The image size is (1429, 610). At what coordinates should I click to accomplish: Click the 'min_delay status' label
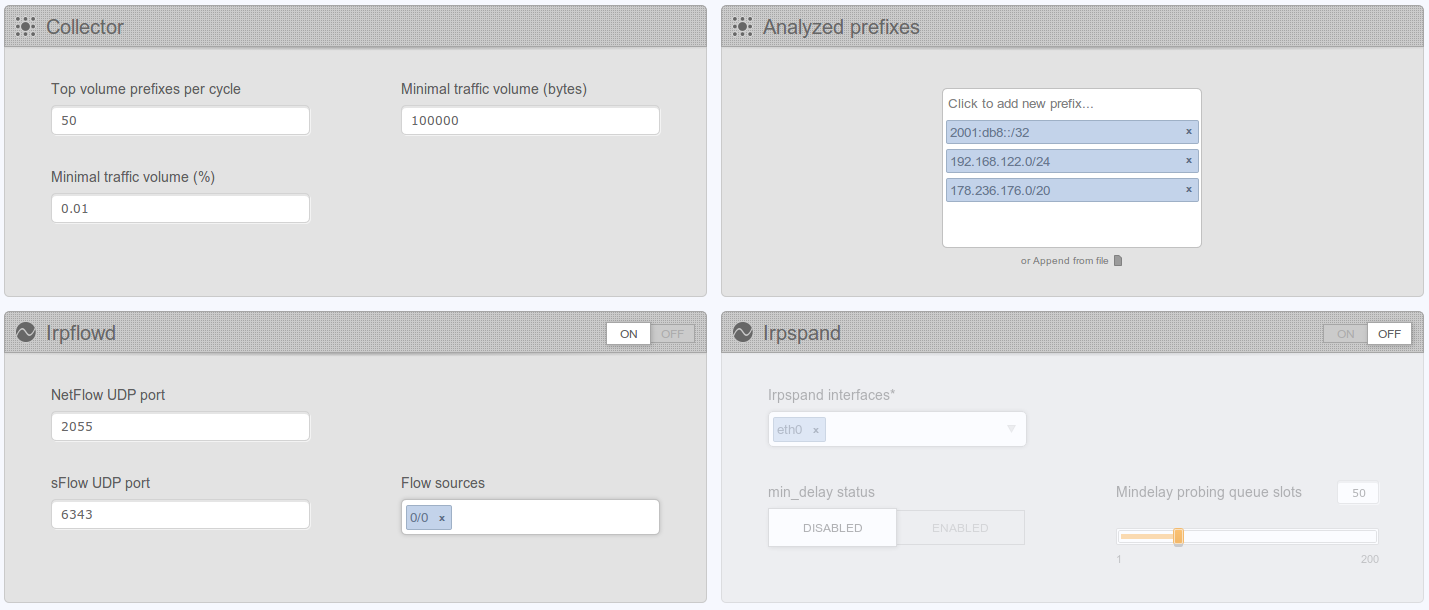click(821, 492)
